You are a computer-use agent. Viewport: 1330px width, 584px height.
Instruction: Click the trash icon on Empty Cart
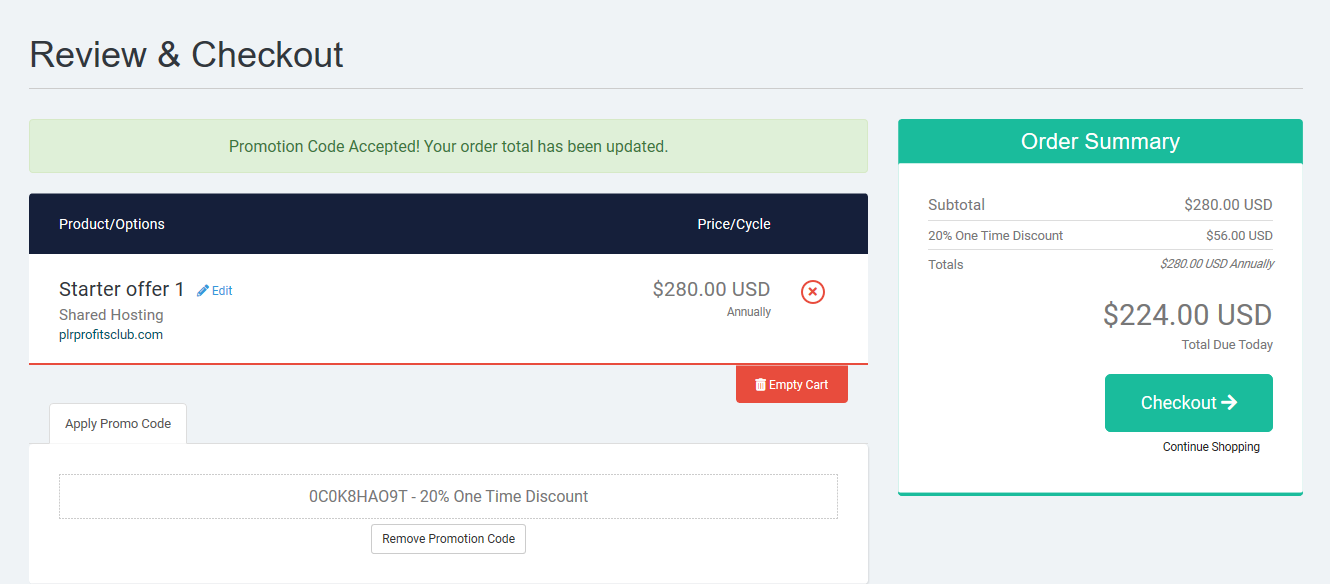click(760, 385)
